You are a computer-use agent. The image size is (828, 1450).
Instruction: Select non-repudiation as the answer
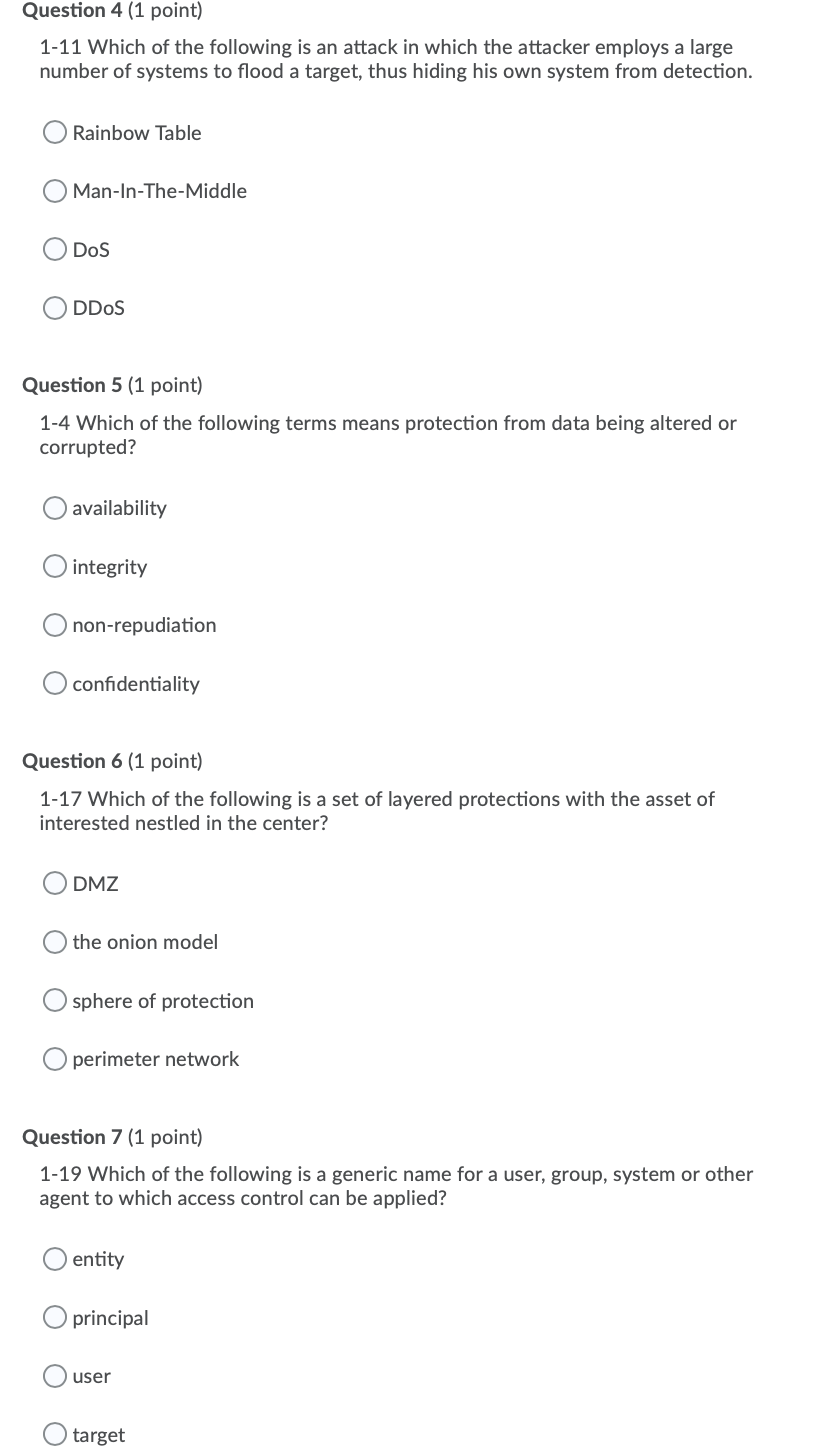tap(55, 624)
